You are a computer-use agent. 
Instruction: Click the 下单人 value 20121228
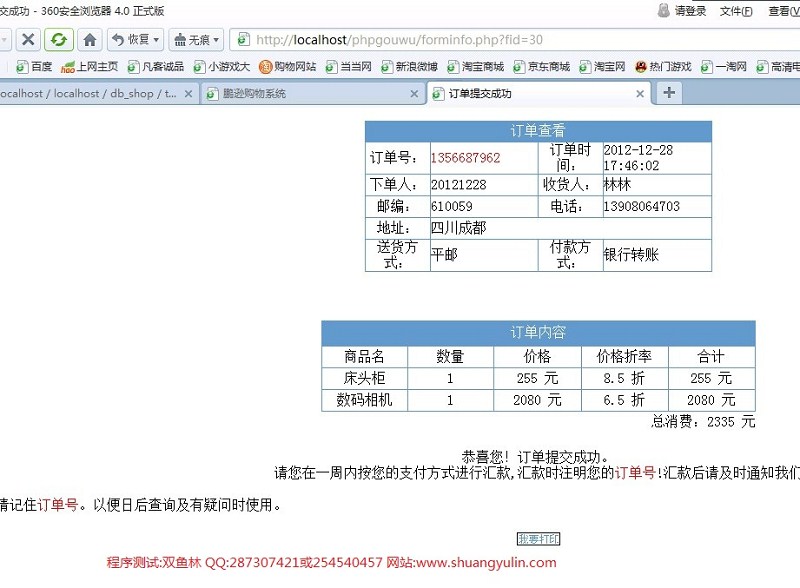click(459, 185)
